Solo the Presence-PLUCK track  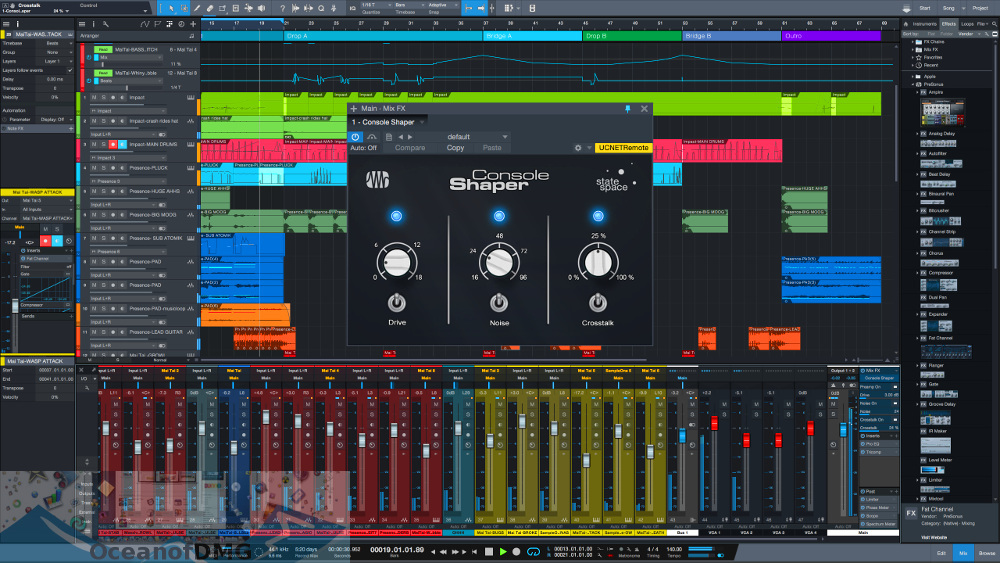pyautogui.click(x=103, y=168)
